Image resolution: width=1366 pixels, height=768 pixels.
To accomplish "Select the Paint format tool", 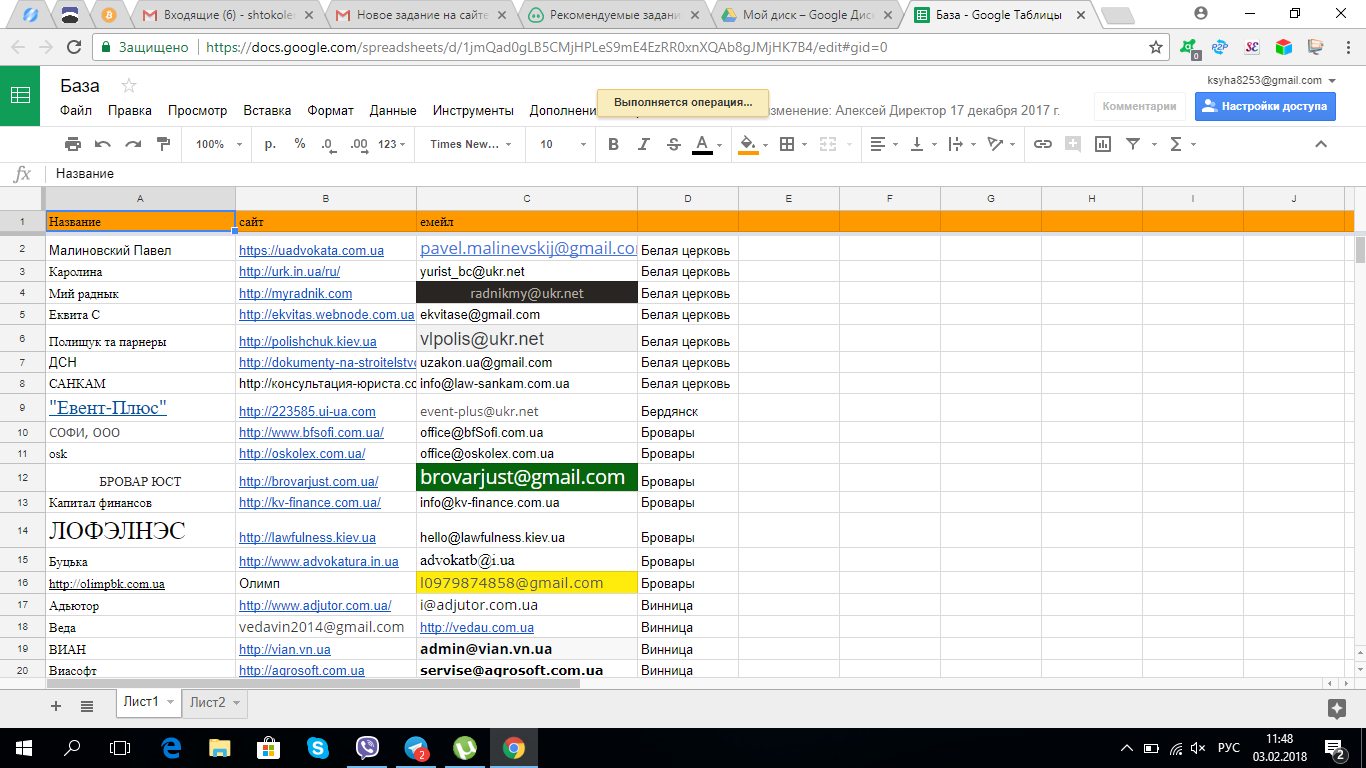I will [x=163, y=144].
